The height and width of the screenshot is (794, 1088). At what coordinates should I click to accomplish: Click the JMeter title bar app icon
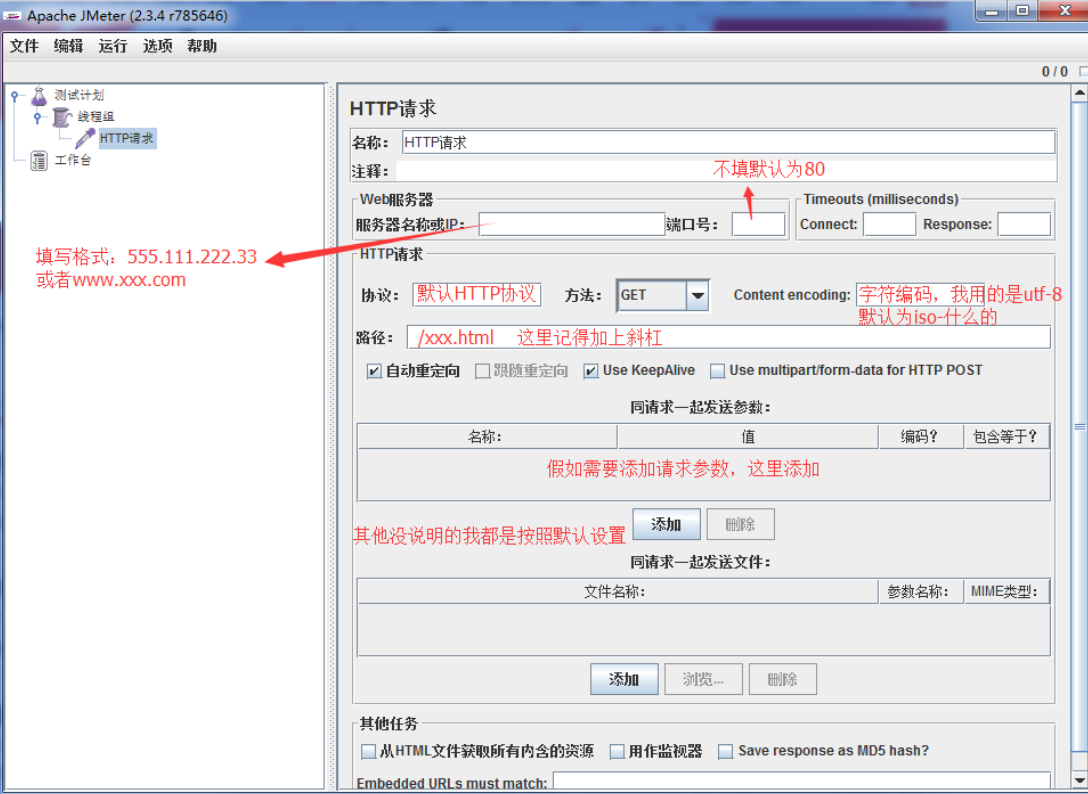click(x=14, y=15)
